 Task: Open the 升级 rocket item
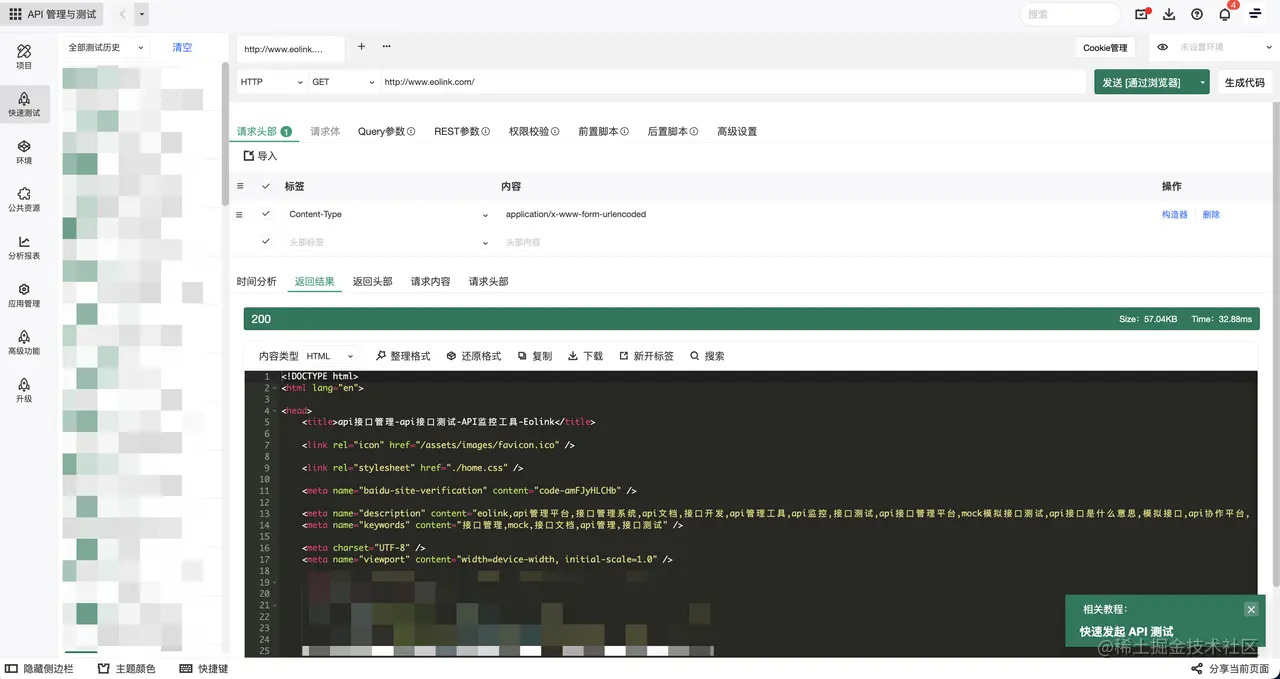24,390
